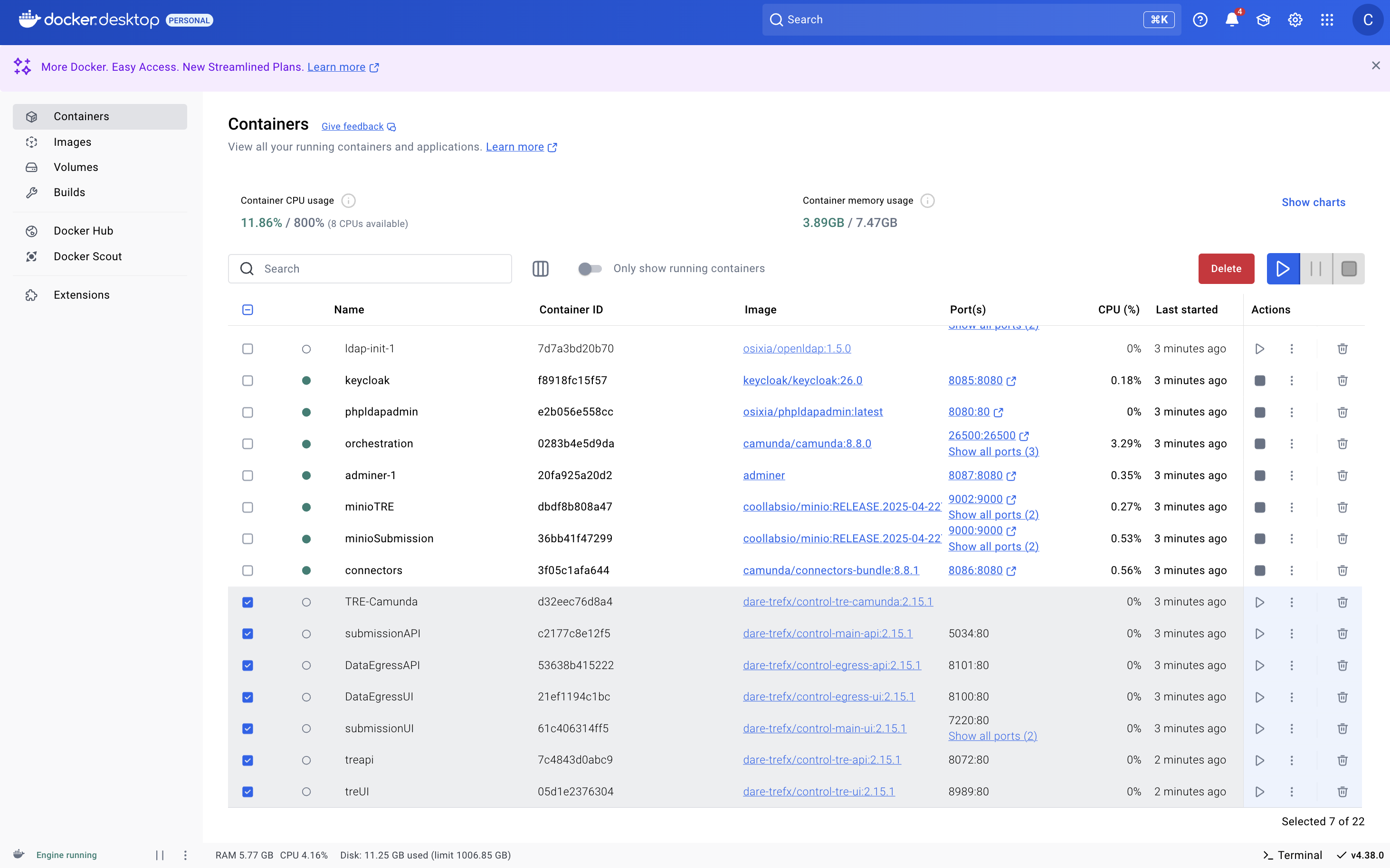1390x868 pixels.
Task: Delete the minioTRE container
Action: (x=1342, y=507)
